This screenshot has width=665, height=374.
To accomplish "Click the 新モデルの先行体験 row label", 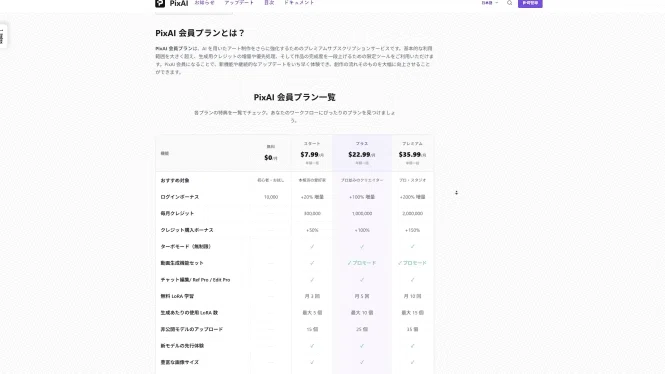I will (x=182, y=346).
